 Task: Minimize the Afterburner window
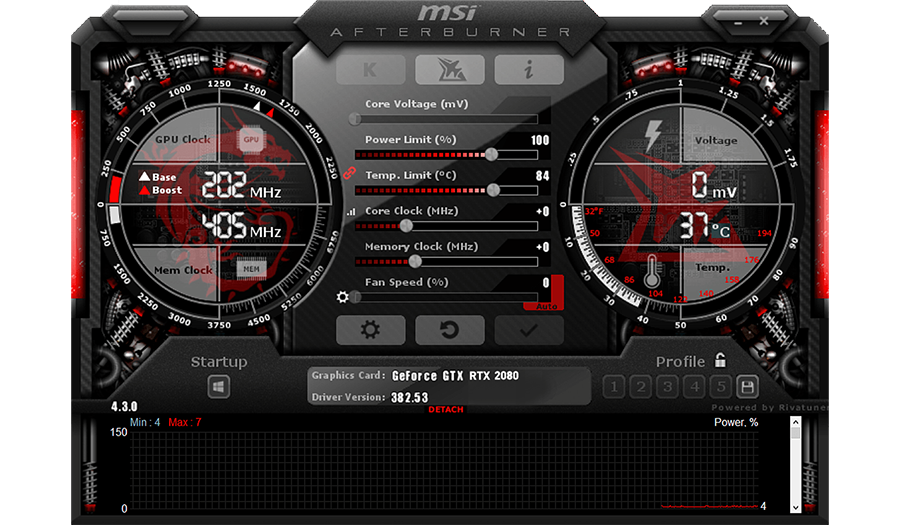click(x=738, y=22)
